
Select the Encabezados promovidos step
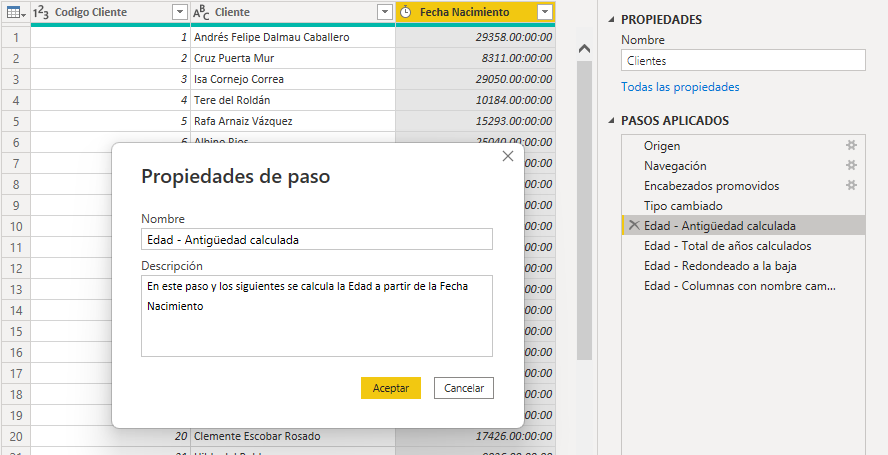click(x=743, y=185)
